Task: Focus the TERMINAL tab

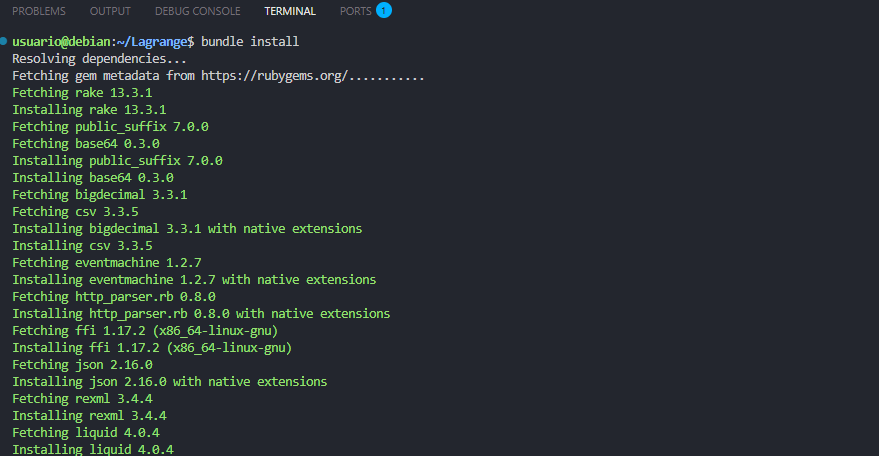Action: pos(290,12)
